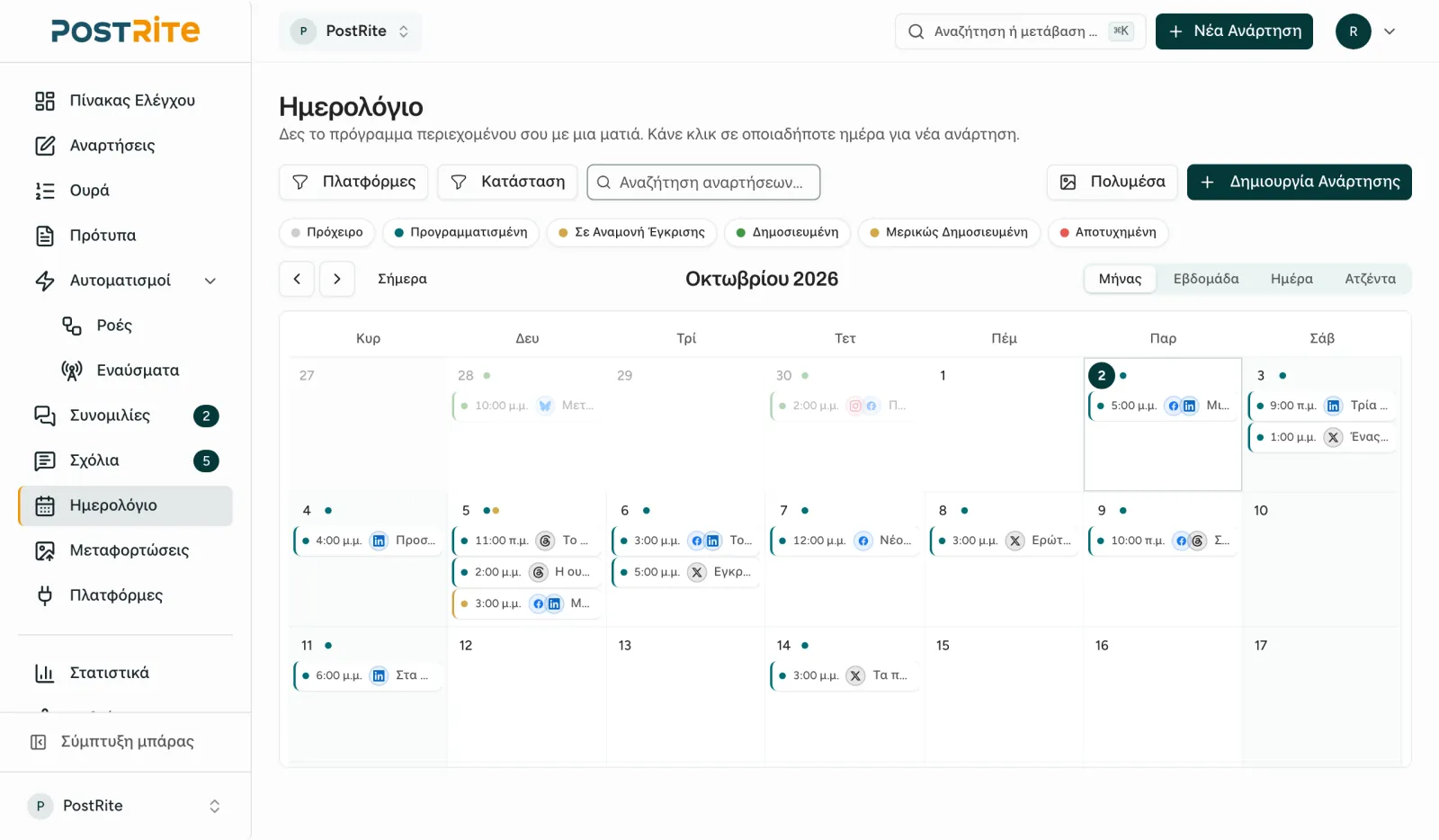Toggle the Προγραμματισμένη status filter chip
Viewport: 1439px width, 840px height.
[x=460, y=232]
